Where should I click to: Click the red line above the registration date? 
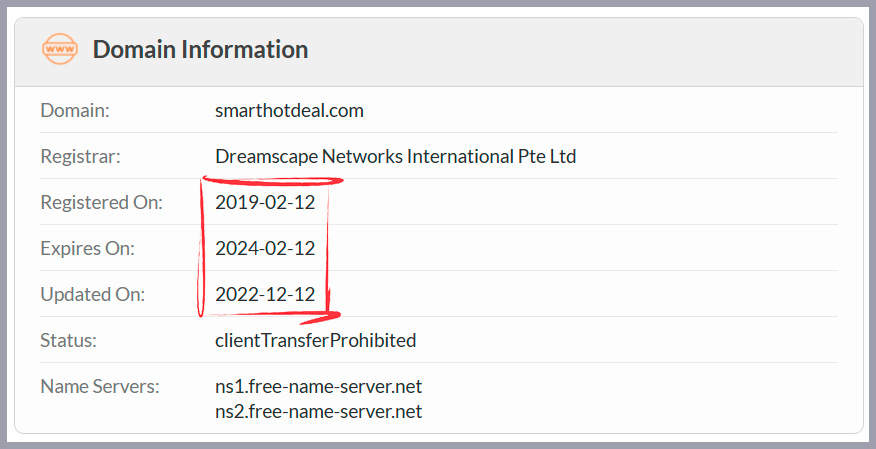[270, 181]
